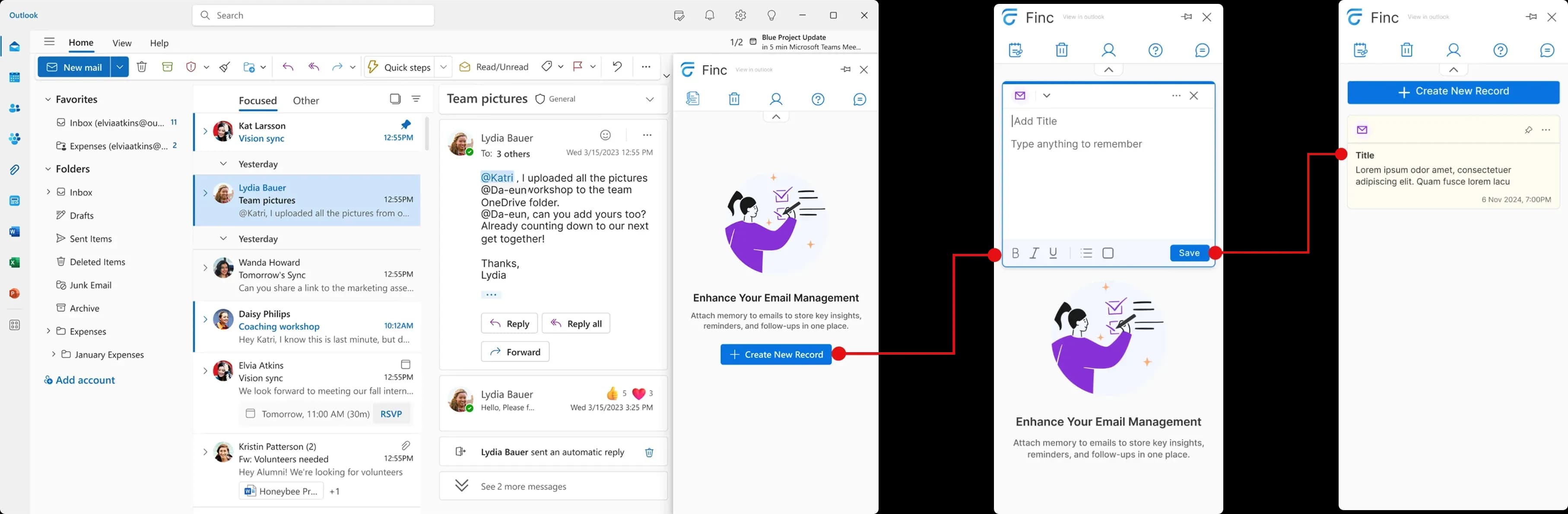Add a reaction with the emoji icon
Screen dimensions: 1568x514
coord(605,135)
